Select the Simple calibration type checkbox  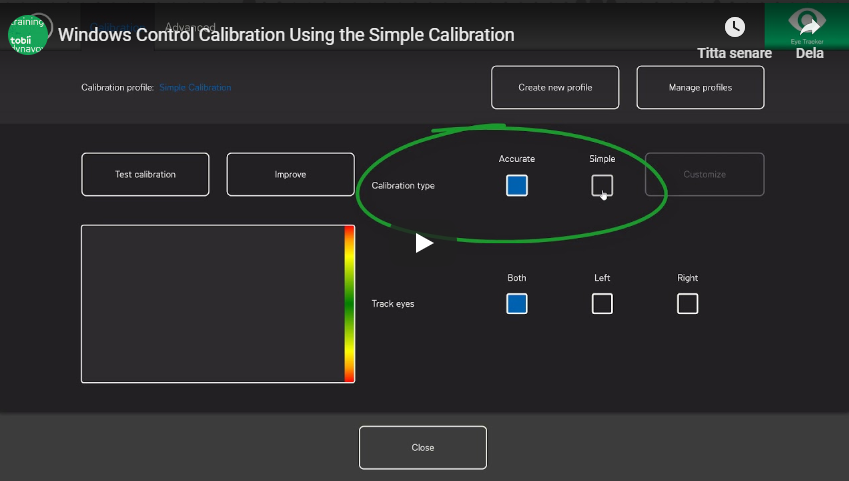(x=602, y=185)
